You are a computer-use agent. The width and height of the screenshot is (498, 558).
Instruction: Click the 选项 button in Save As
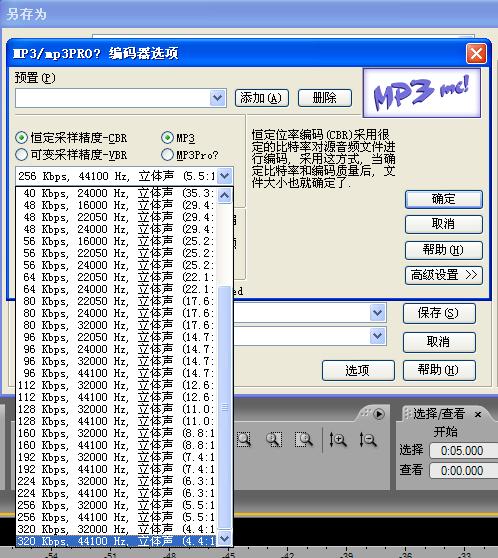tap(358, 370)
